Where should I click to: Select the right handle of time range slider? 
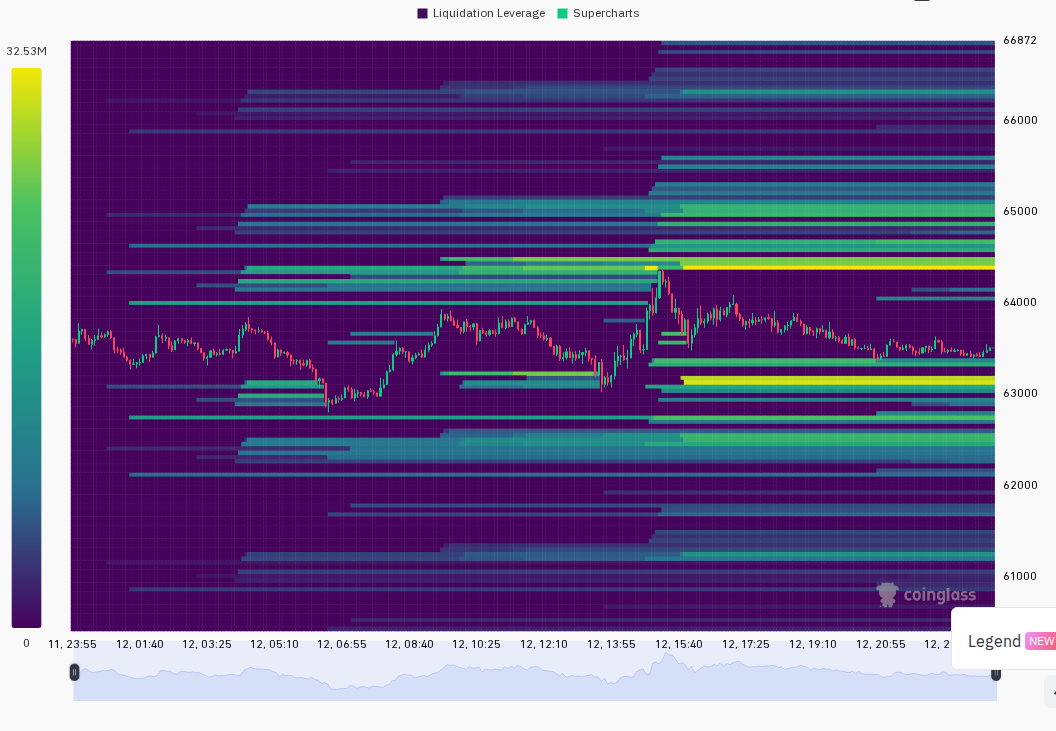(x=995, y=674)
